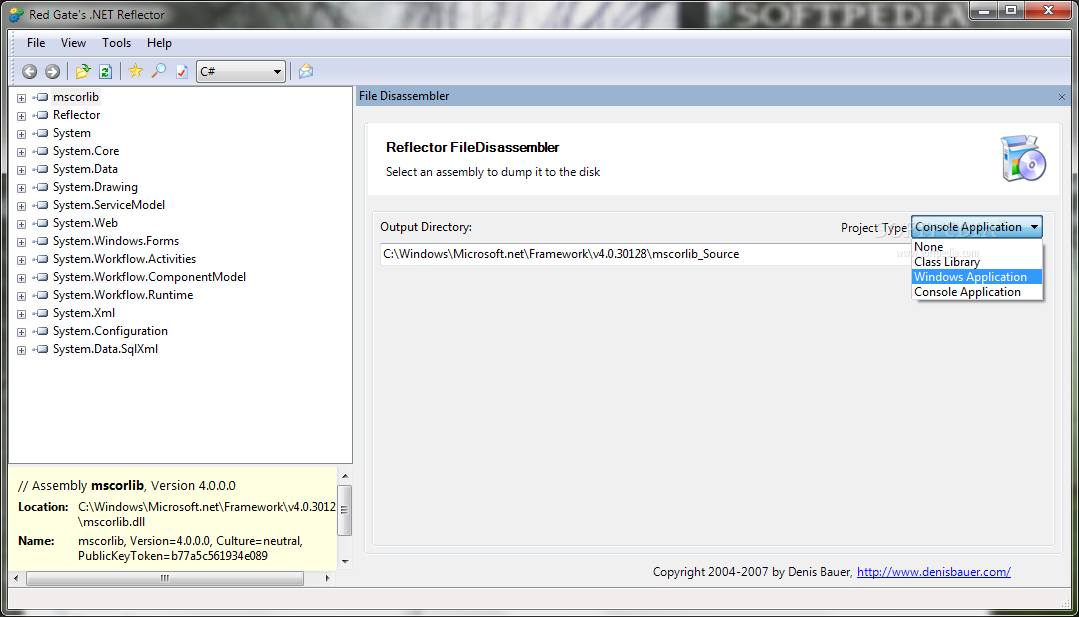Screen dimensions: 1079x617
Task: Click the Back navigation arrow icon
Action: point(30,72)
